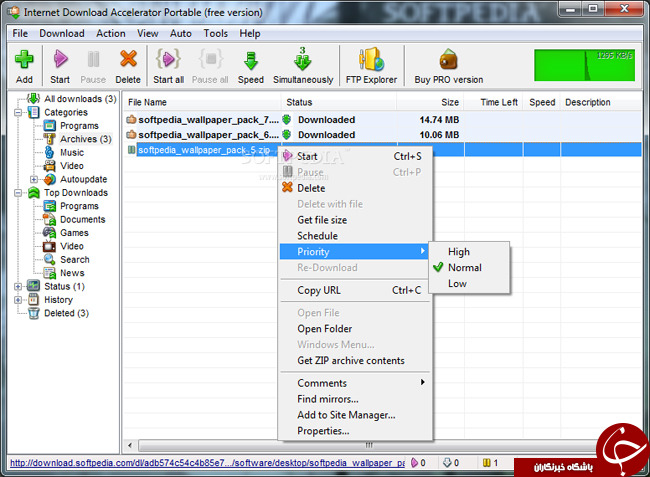Select the Music category icon
650x477 pixels.
(x=49, y=153)
